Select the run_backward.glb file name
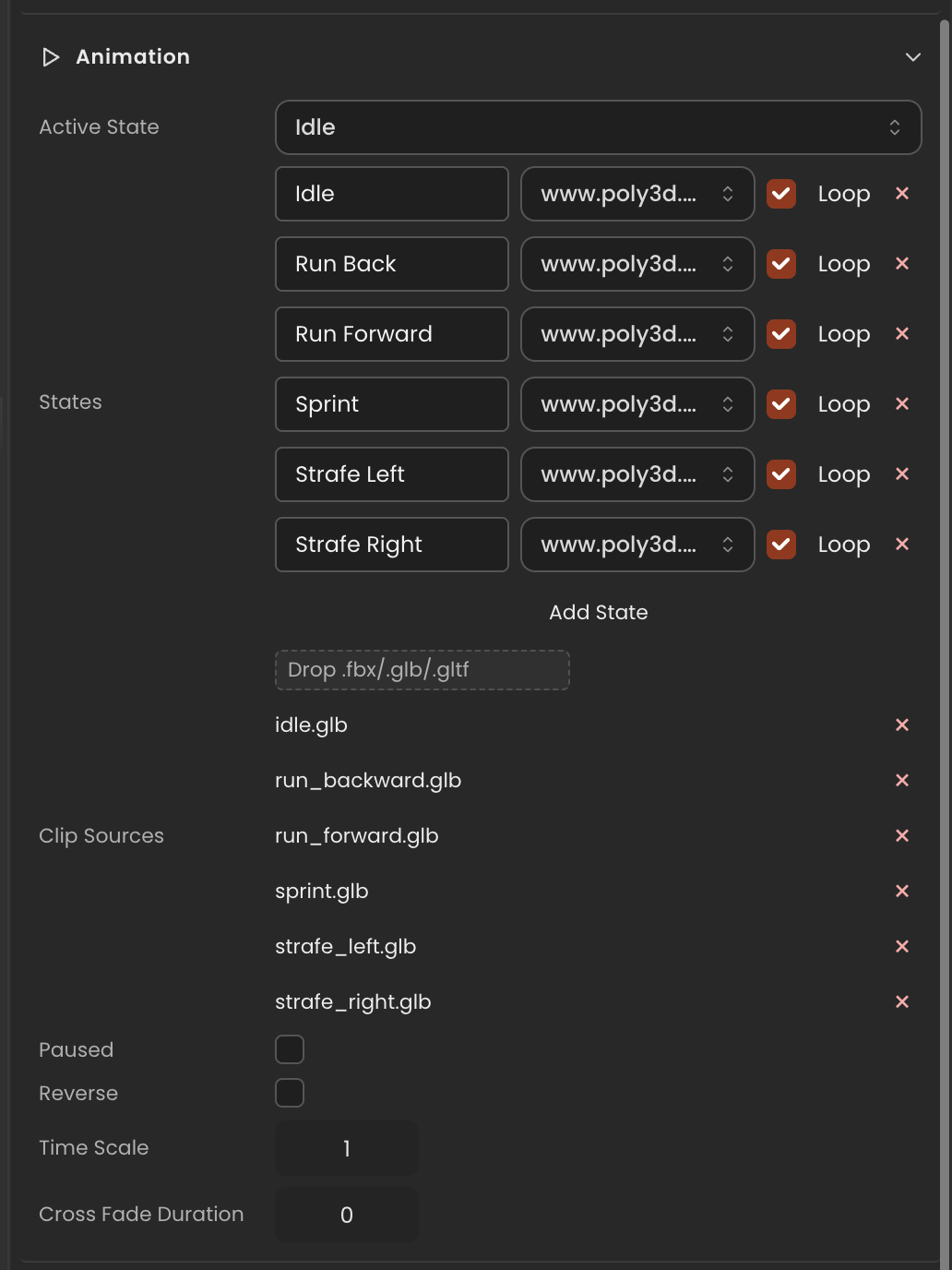The image size is (952, 1270). tap(368, 781)
